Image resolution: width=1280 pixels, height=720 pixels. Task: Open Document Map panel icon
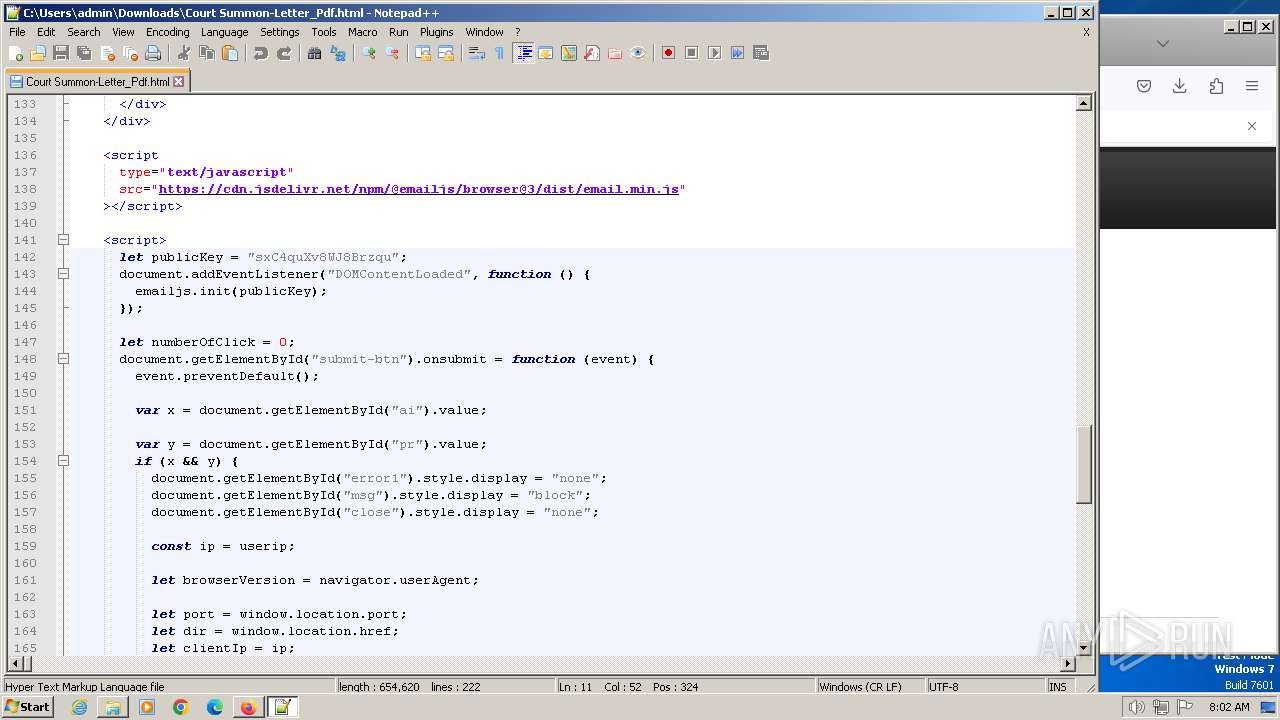(x=568, y=53)
